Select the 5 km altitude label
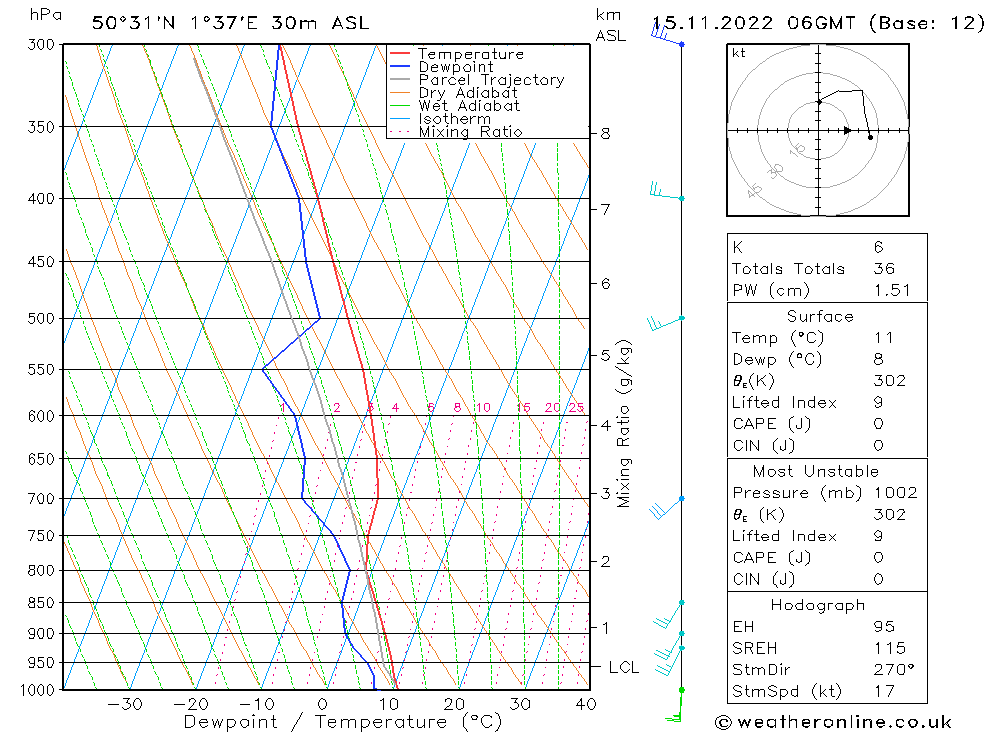The width and height of the screenshot is (1000, 733). [605, 355]
